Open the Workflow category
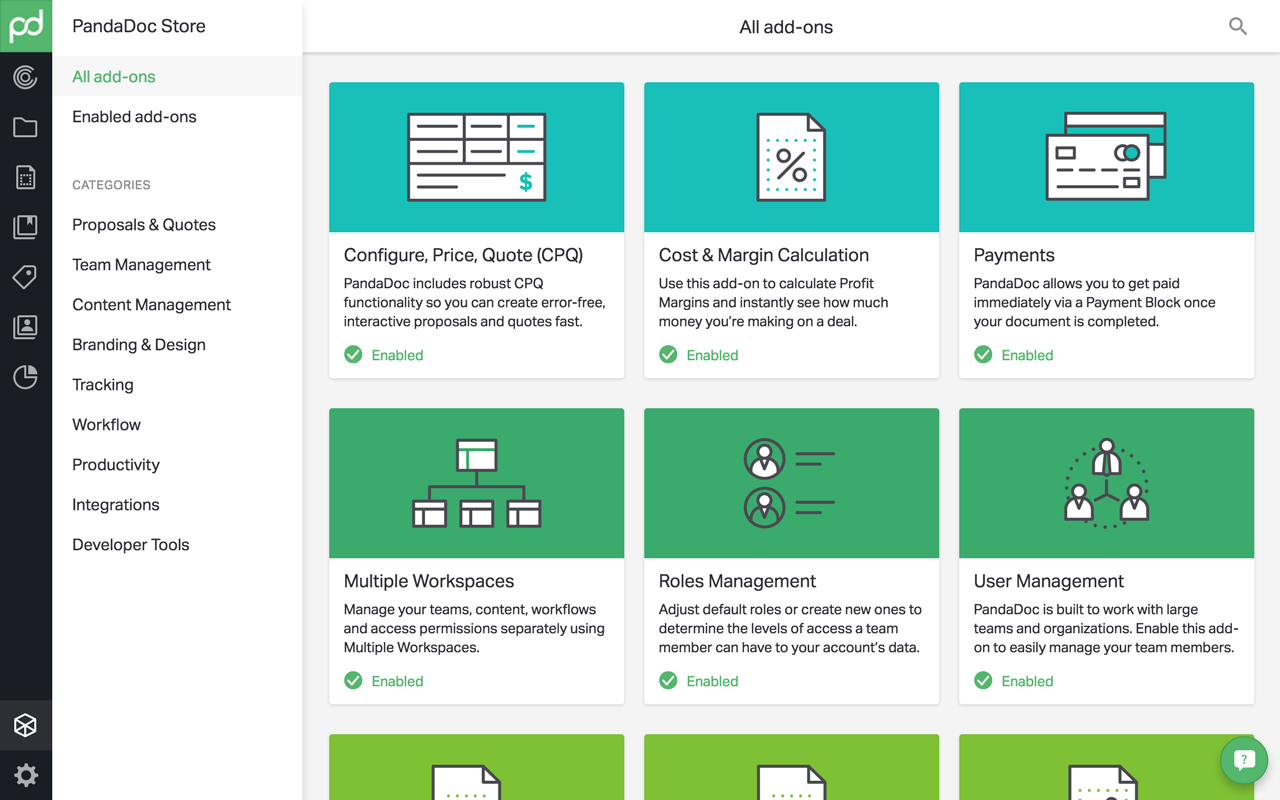Screen dimensions: 1280x800 [106, 425]
